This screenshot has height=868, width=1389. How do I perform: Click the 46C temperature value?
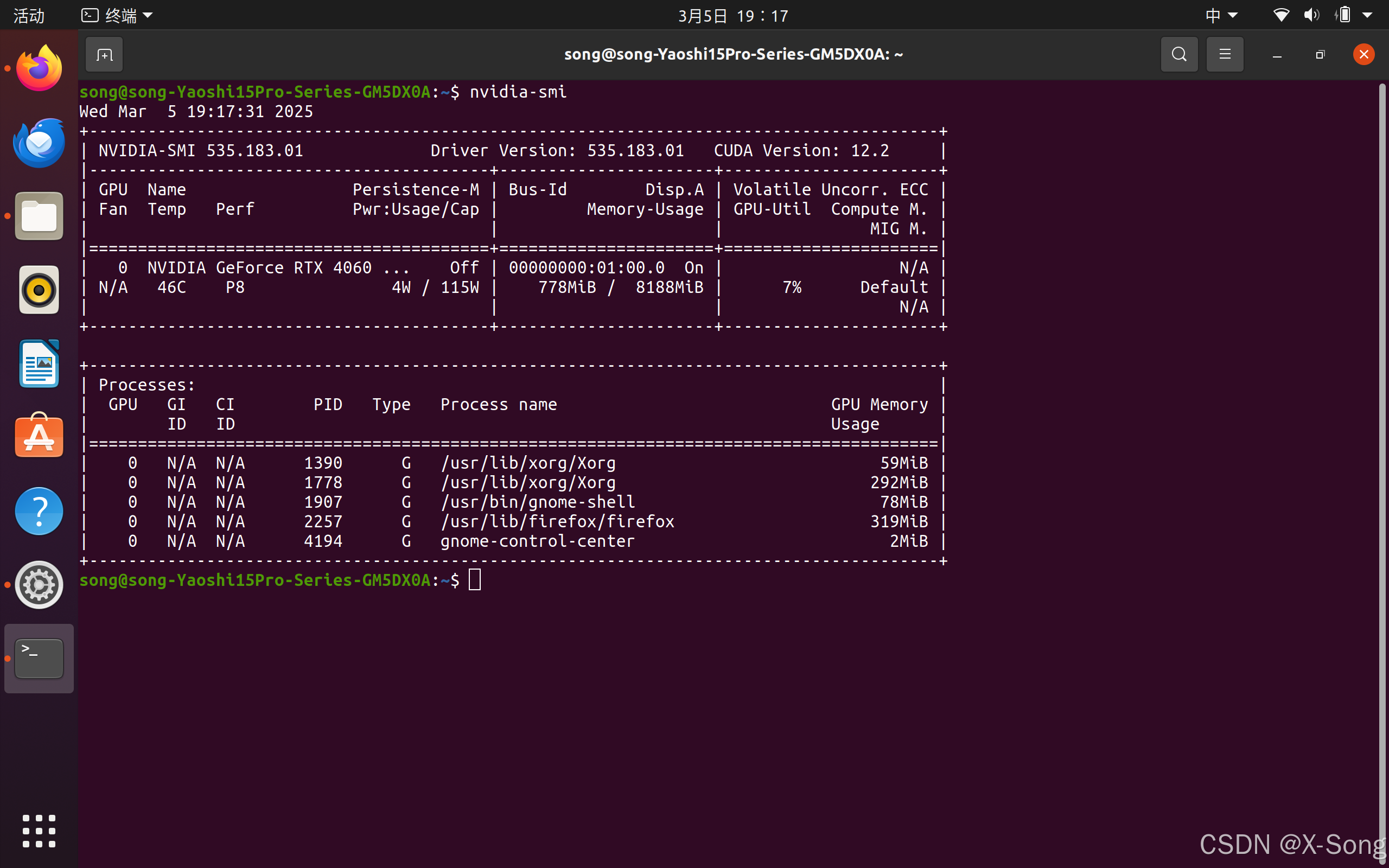[171, 287]
